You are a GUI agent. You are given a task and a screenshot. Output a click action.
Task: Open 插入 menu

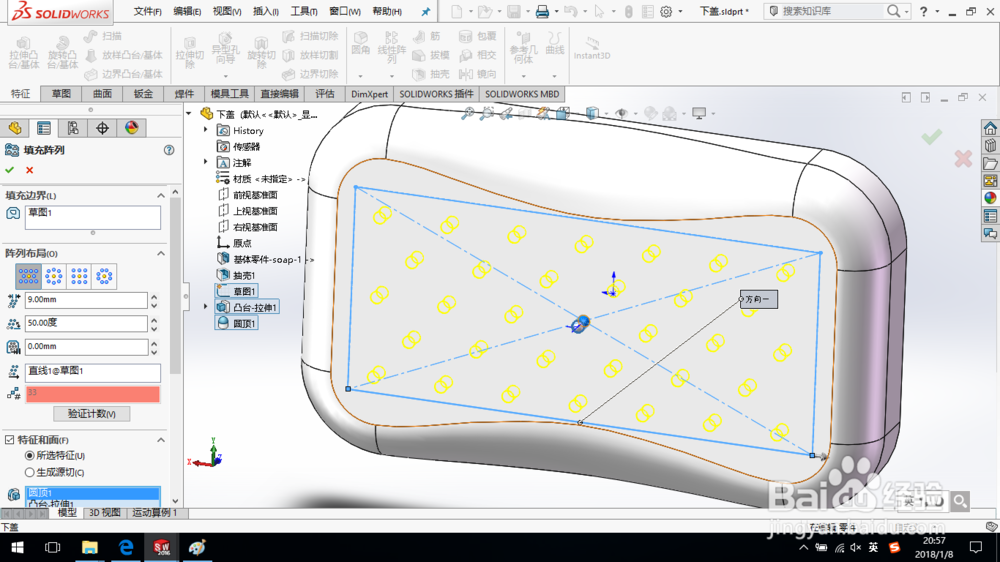click(265, 11)
